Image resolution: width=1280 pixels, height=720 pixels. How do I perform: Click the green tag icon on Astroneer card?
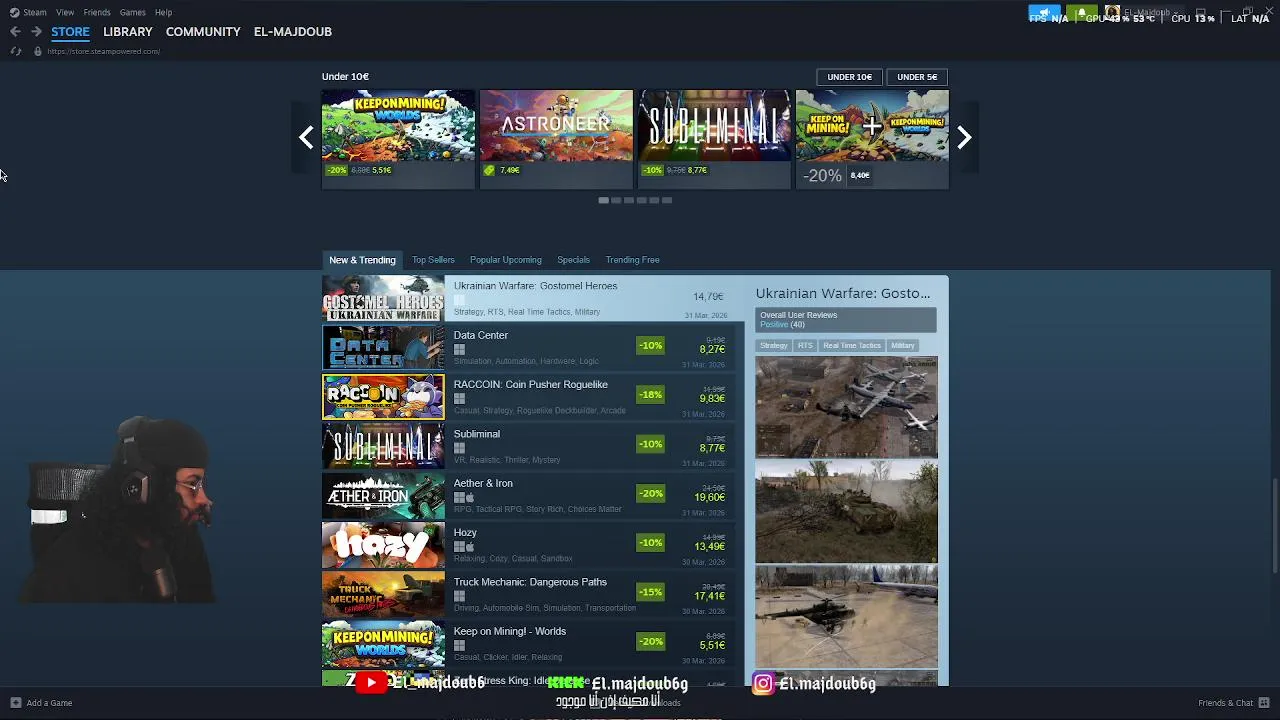coord(489,171)
